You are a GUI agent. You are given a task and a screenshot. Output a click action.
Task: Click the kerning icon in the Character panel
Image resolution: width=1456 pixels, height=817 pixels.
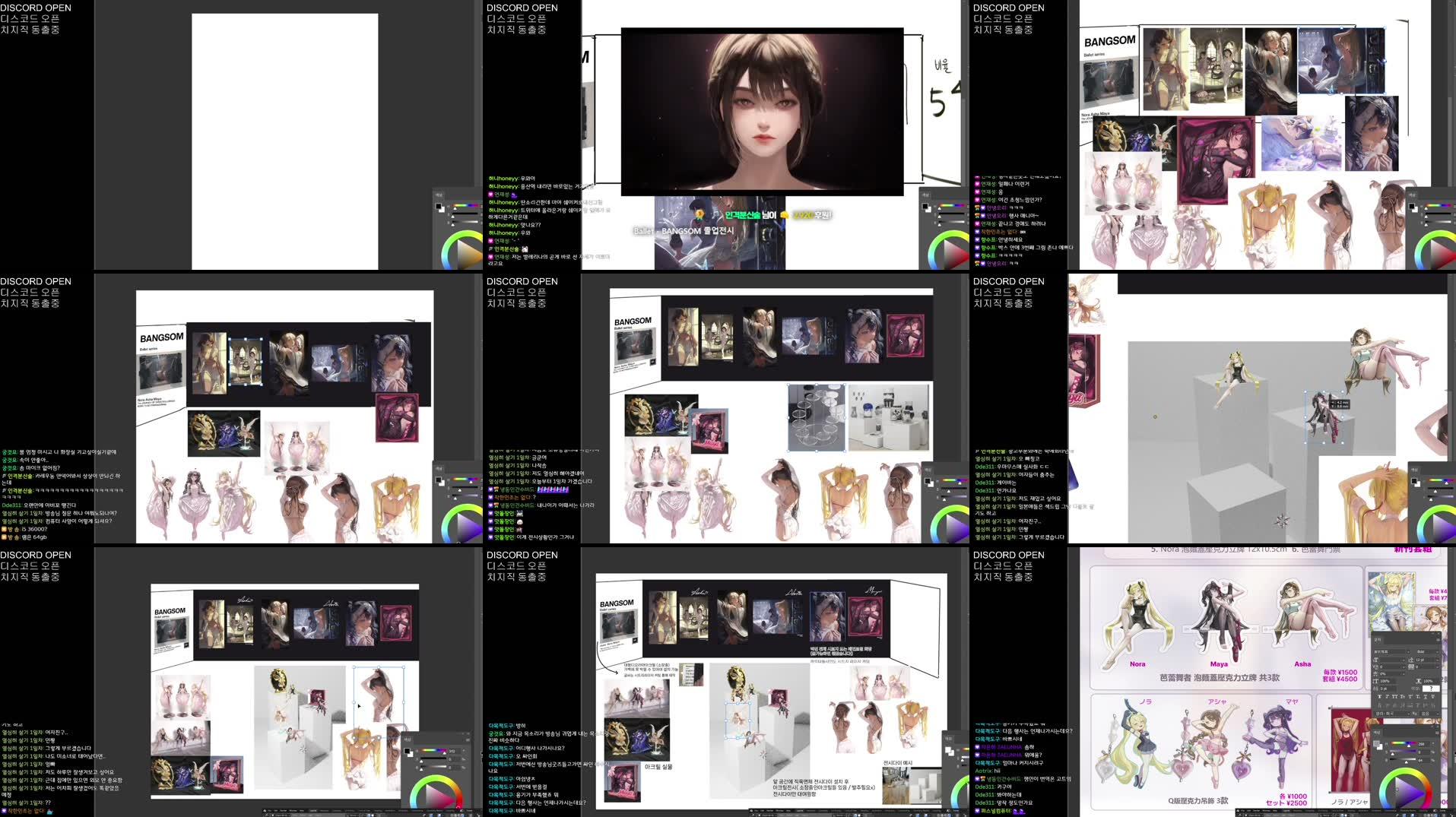pos(1375,667)
